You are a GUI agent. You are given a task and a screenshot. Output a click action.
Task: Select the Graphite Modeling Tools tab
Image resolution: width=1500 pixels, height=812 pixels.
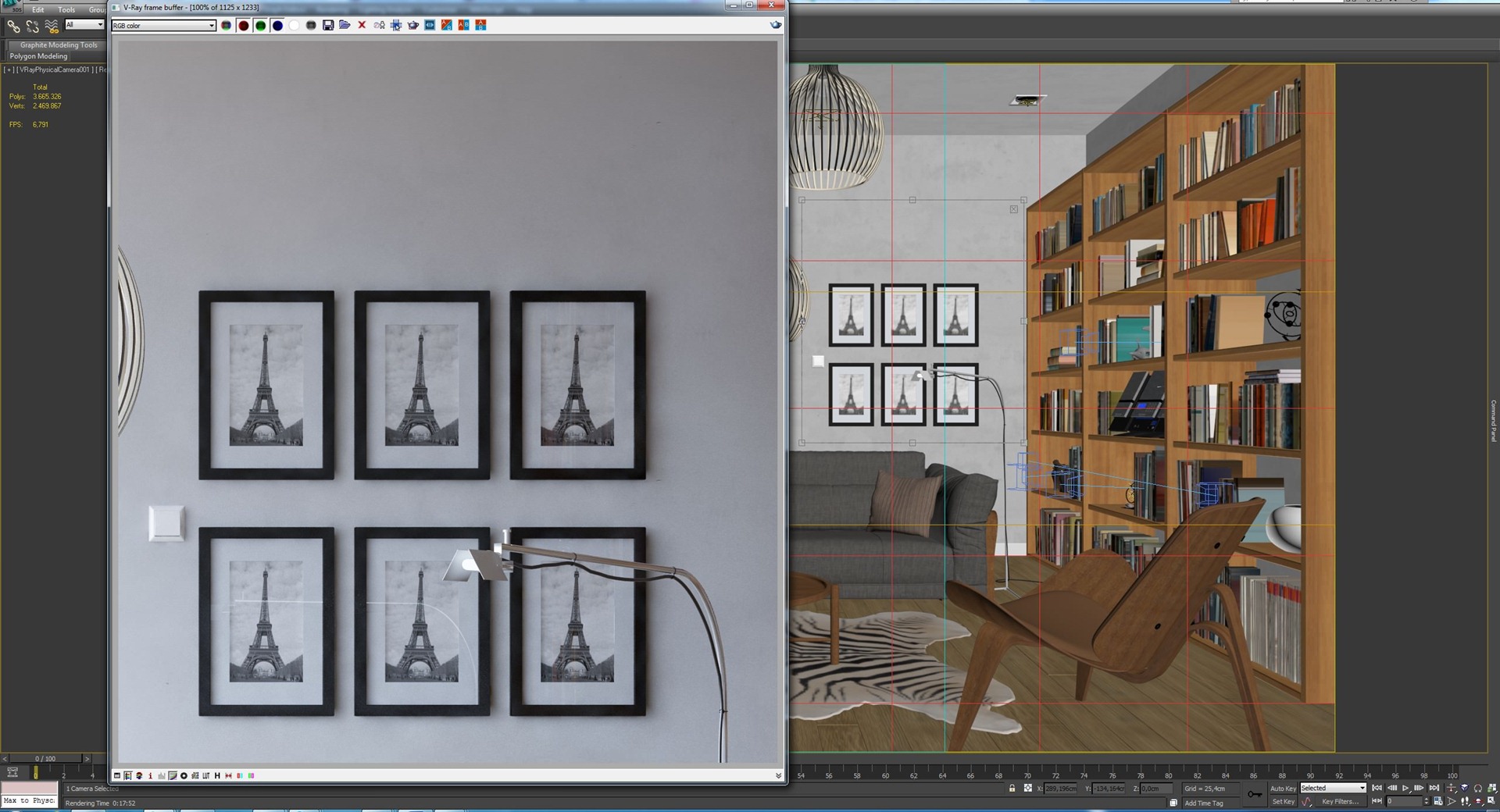pyautogui.click(x=59, y=45)
